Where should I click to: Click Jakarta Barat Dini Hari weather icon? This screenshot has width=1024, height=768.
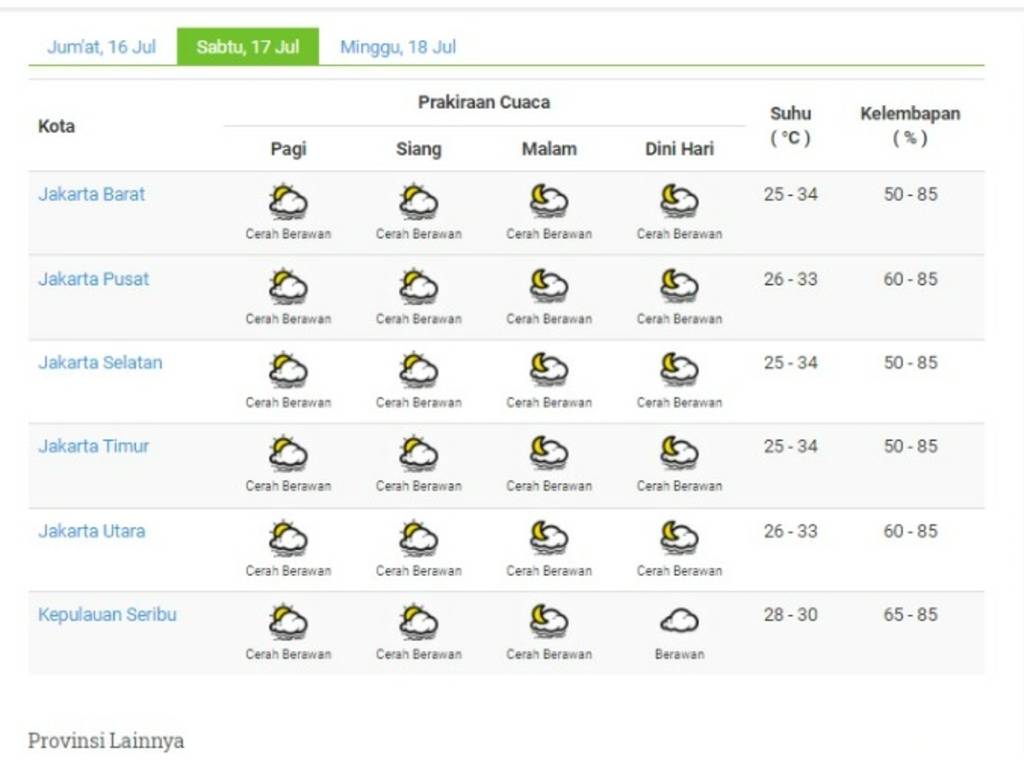679,201
